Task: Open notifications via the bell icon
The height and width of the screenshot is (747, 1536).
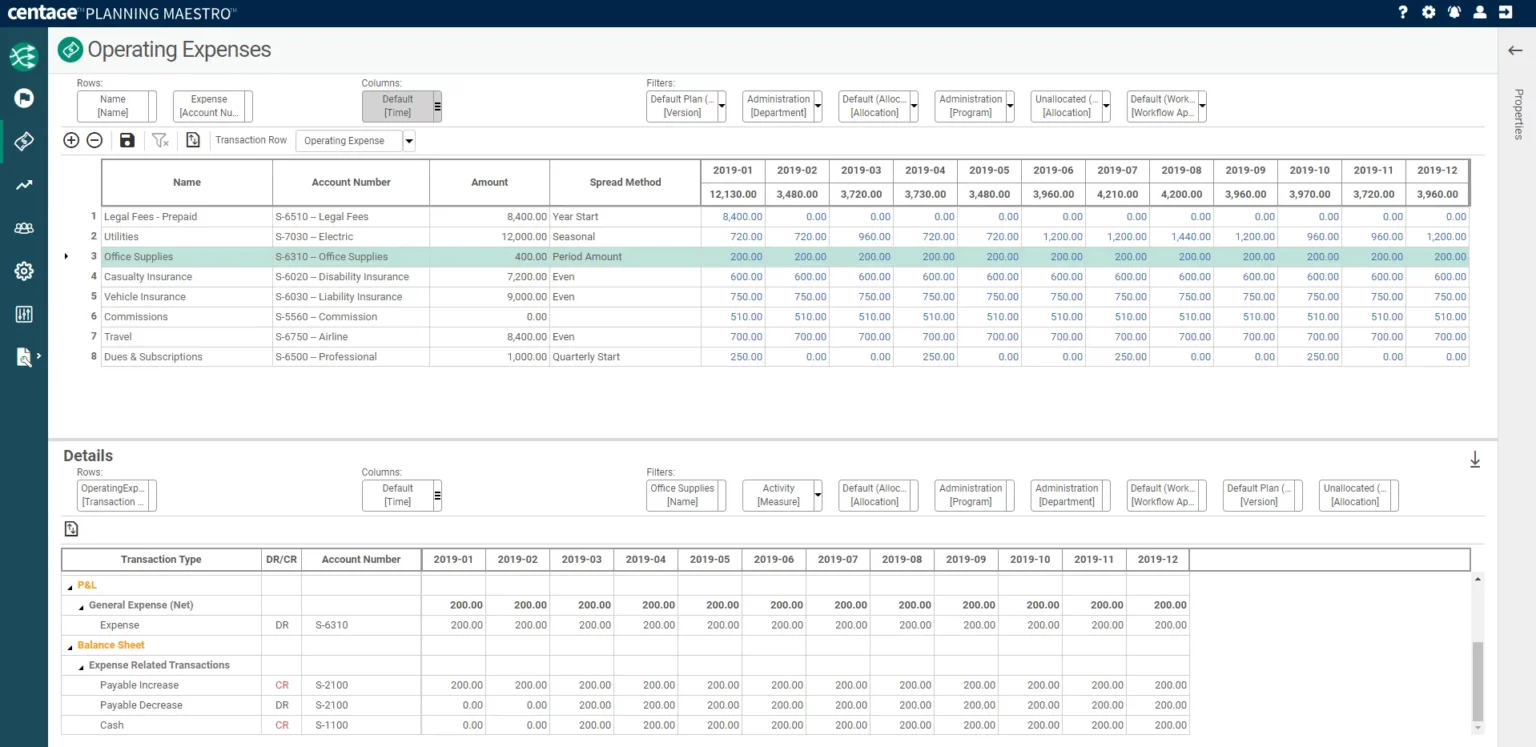Action: (1455, 12)
